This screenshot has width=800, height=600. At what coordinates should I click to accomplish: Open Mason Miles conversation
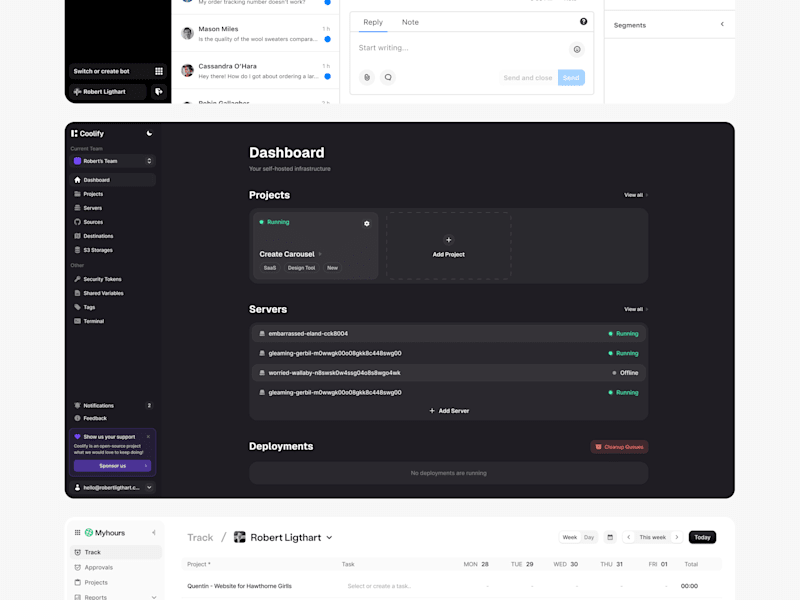coord(256,34)
